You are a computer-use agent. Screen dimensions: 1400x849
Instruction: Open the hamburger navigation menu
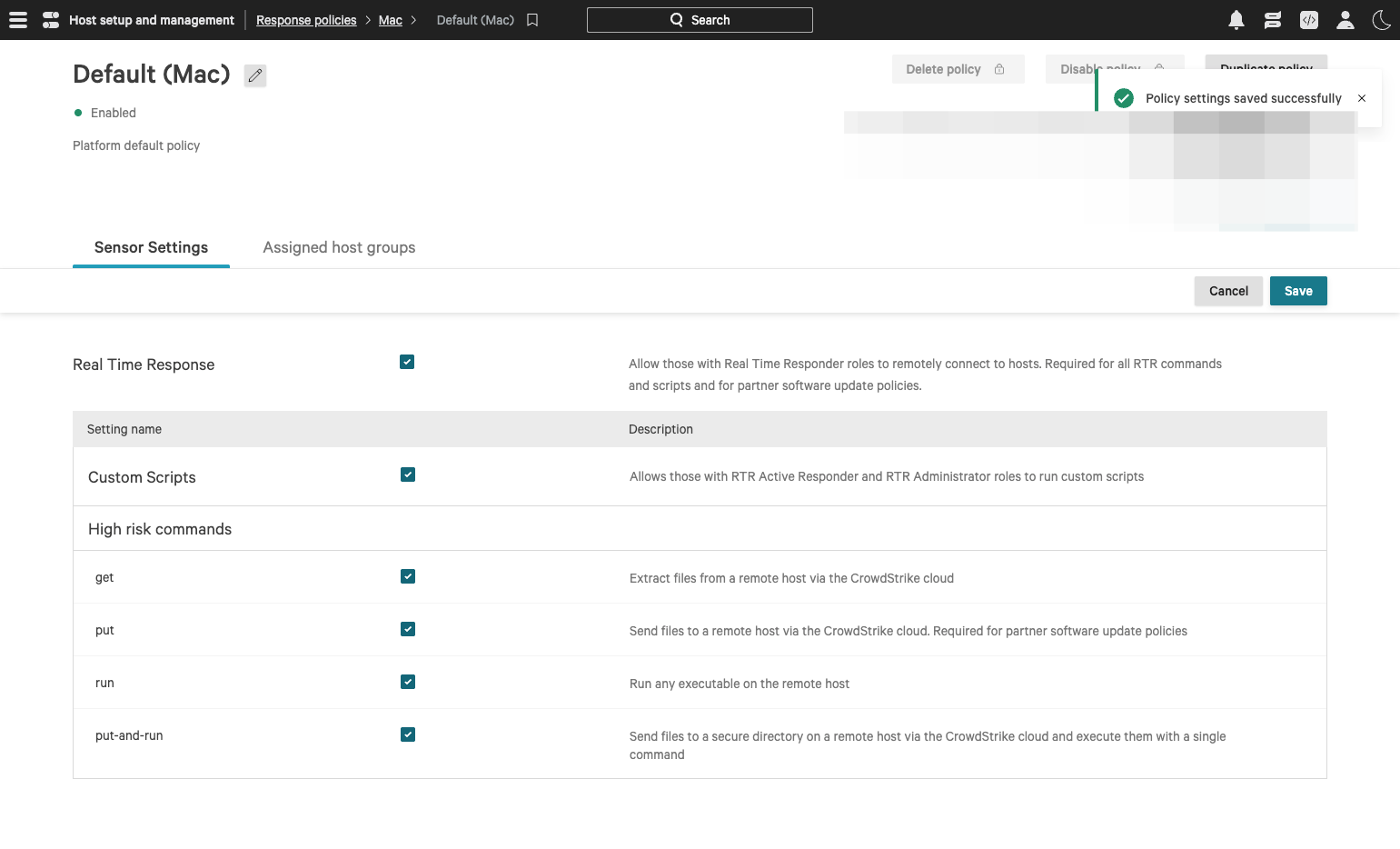pyautogui.click(x=18, y=20)
